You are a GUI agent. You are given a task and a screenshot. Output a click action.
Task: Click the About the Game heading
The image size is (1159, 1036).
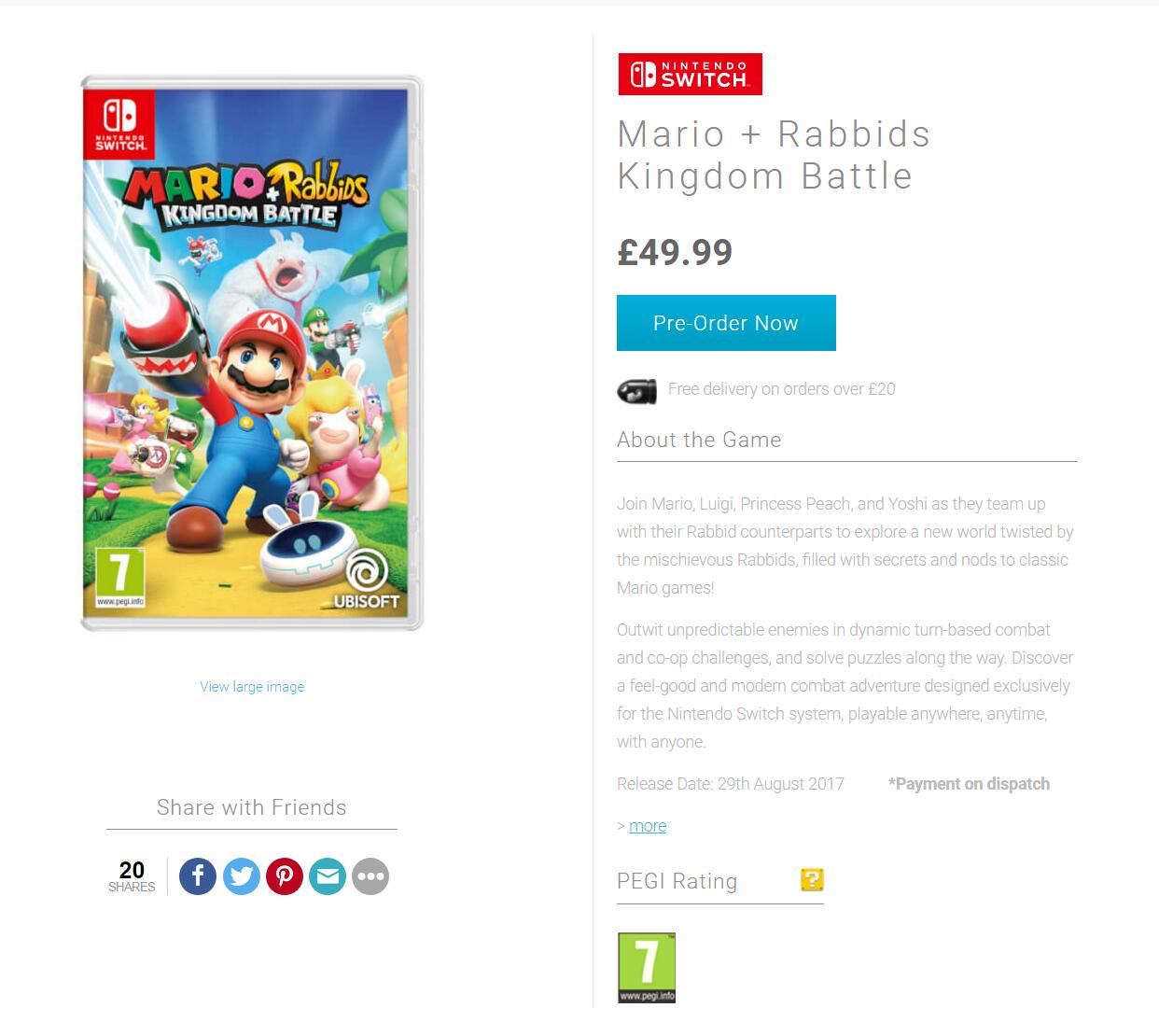pos(699,440)
